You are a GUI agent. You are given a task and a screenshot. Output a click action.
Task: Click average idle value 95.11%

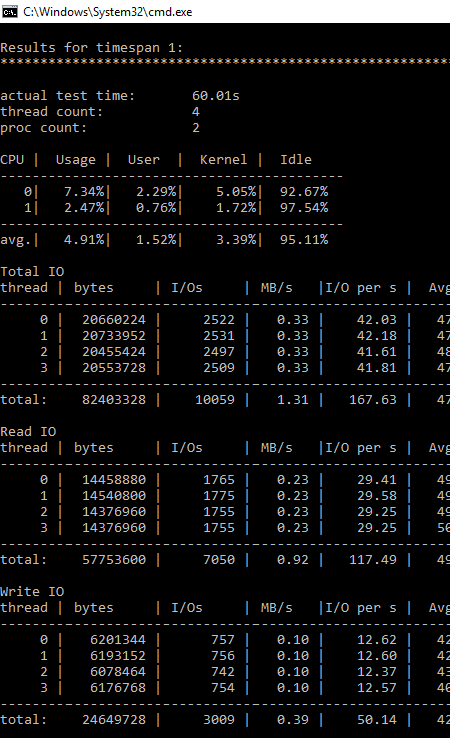[x=304, y=240]
